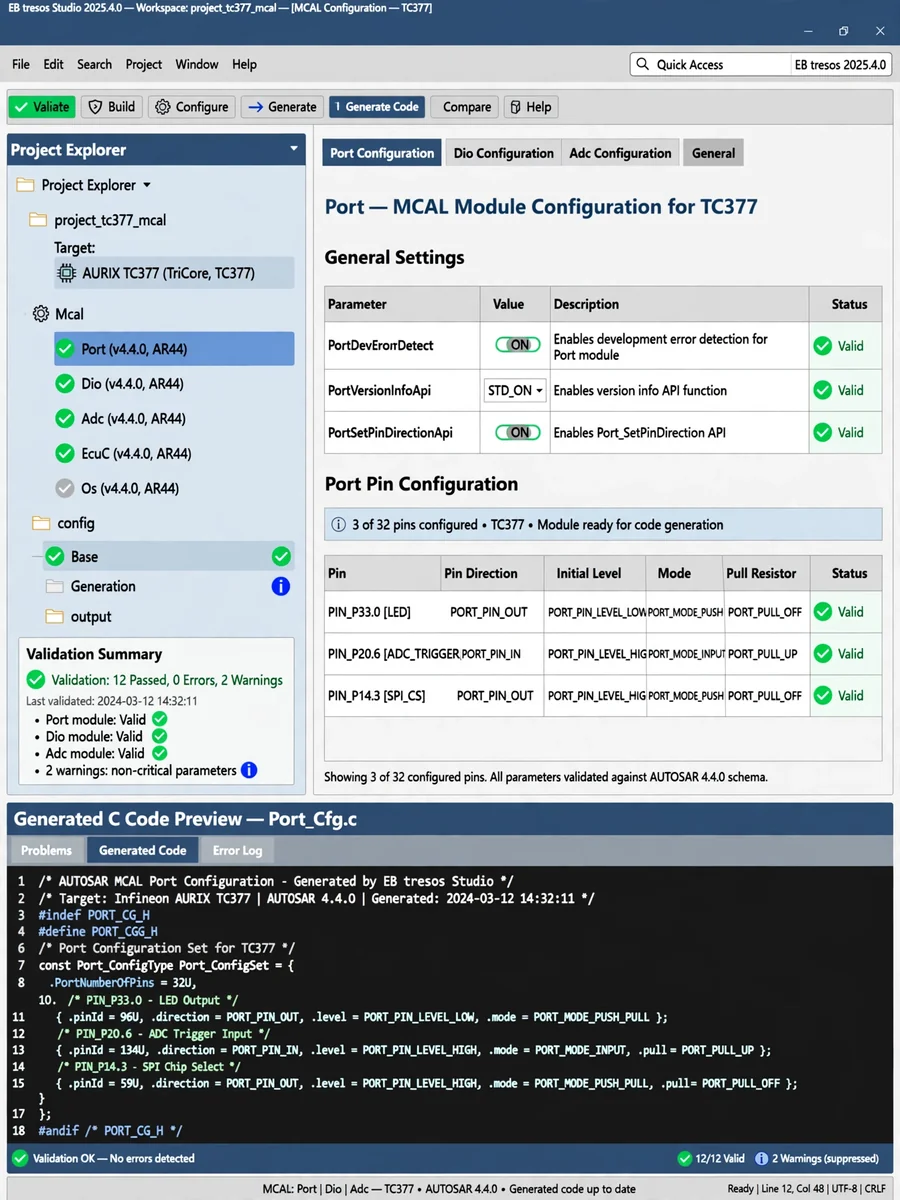Open the PortVersionInfoApi STD_ON dropdown
The image size is (900, 1200).
click(x=516, y=390)
